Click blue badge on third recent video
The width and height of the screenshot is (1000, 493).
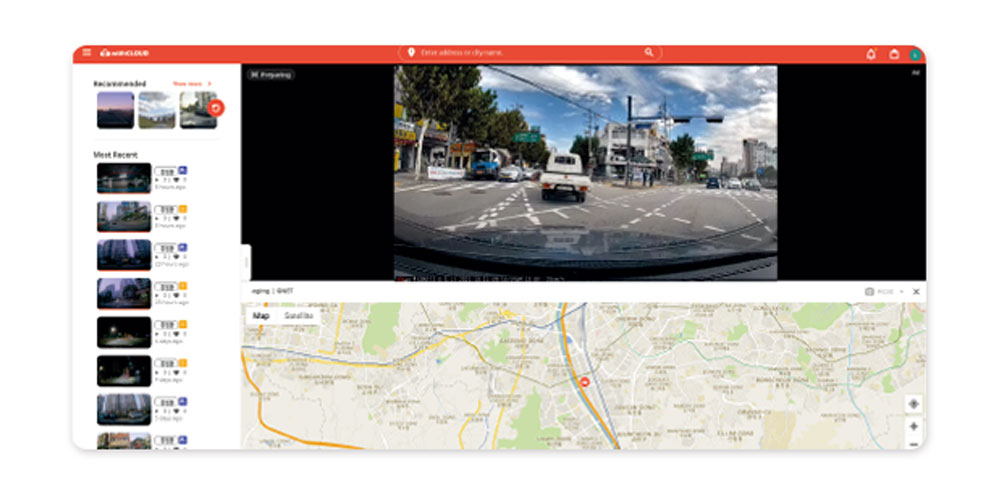point(183,247)
